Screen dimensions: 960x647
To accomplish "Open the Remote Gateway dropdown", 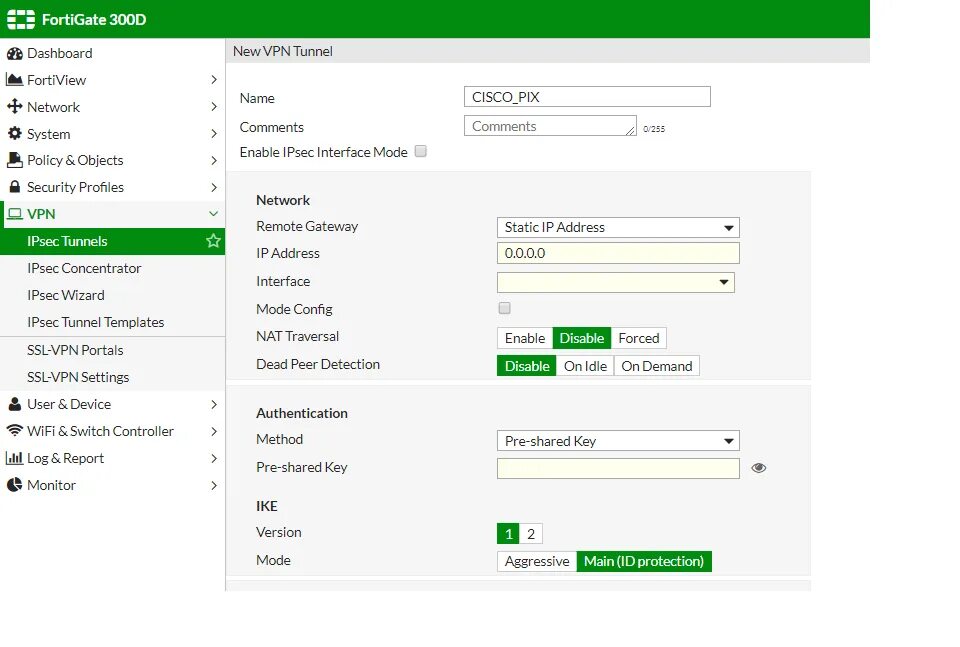I will click(618, 228).
